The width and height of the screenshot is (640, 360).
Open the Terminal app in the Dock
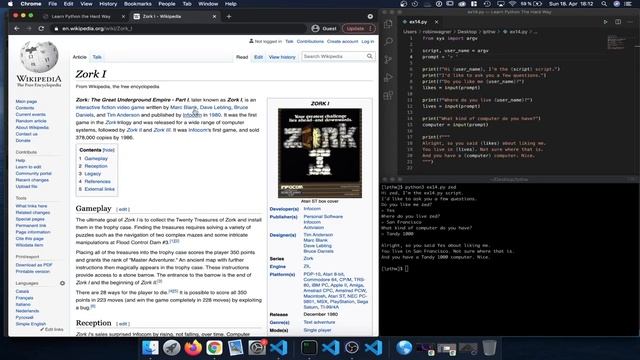point(309,347)
